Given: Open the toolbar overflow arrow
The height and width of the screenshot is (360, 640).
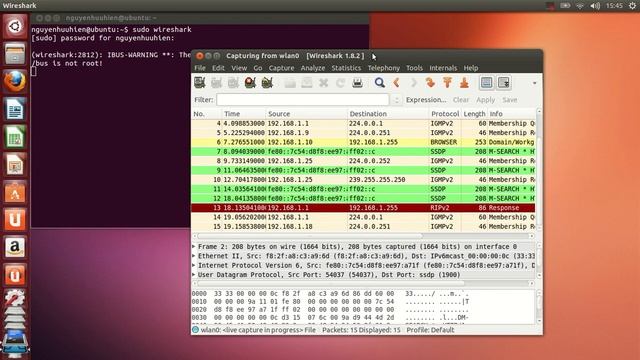Looking at the screenshot, I should tap(534, 83).
